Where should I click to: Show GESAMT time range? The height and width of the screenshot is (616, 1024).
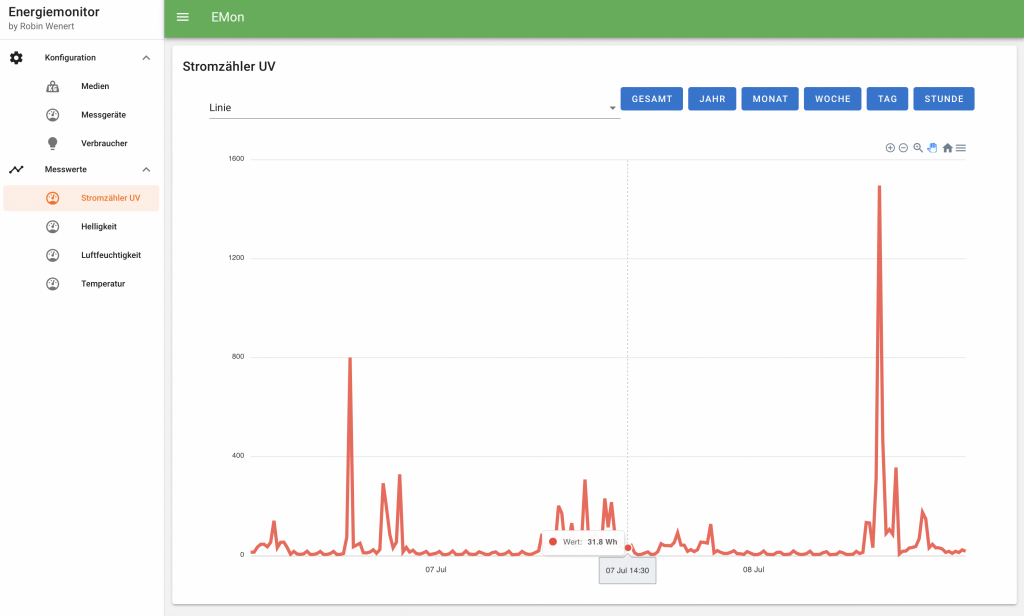coord(652,99)
